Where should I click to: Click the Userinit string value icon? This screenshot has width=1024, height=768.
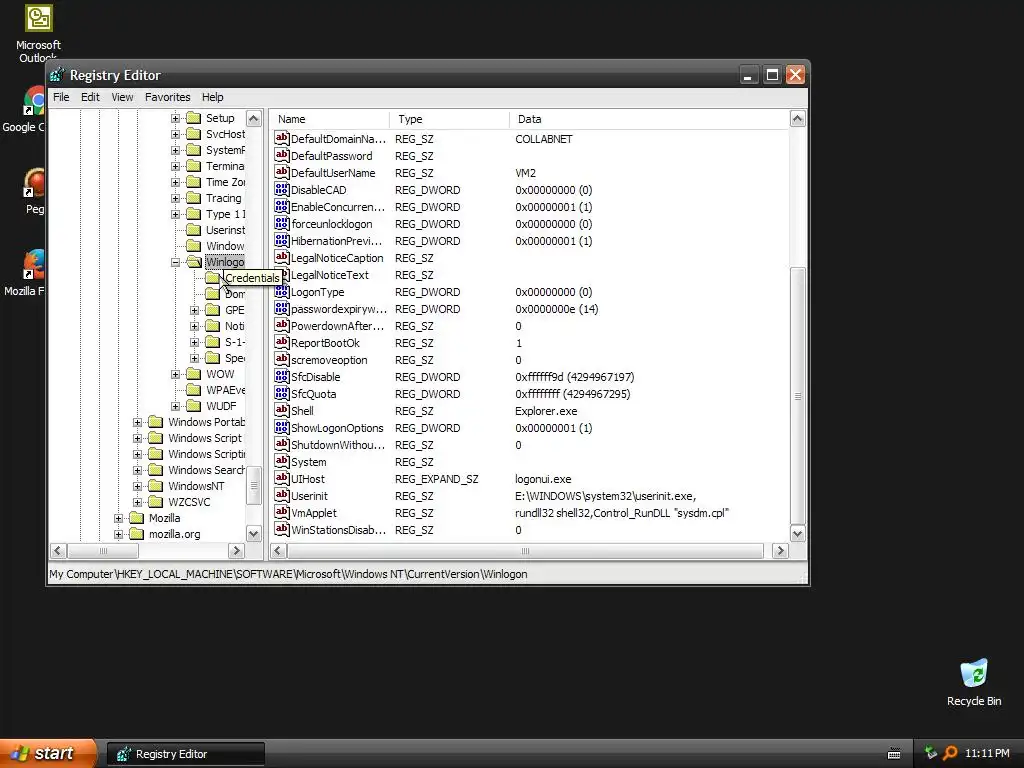[281, 495]
